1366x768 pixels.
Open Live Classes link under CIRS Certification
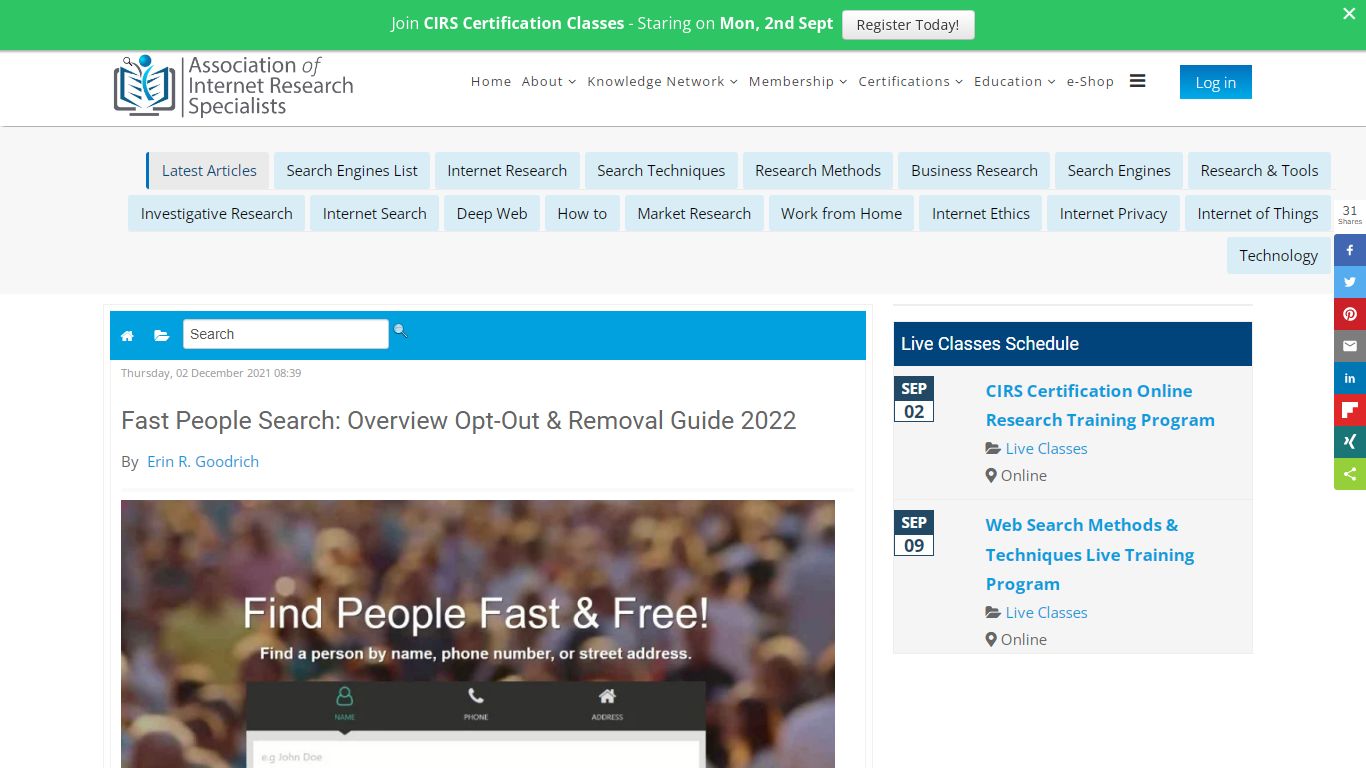tap(1046, 449)
